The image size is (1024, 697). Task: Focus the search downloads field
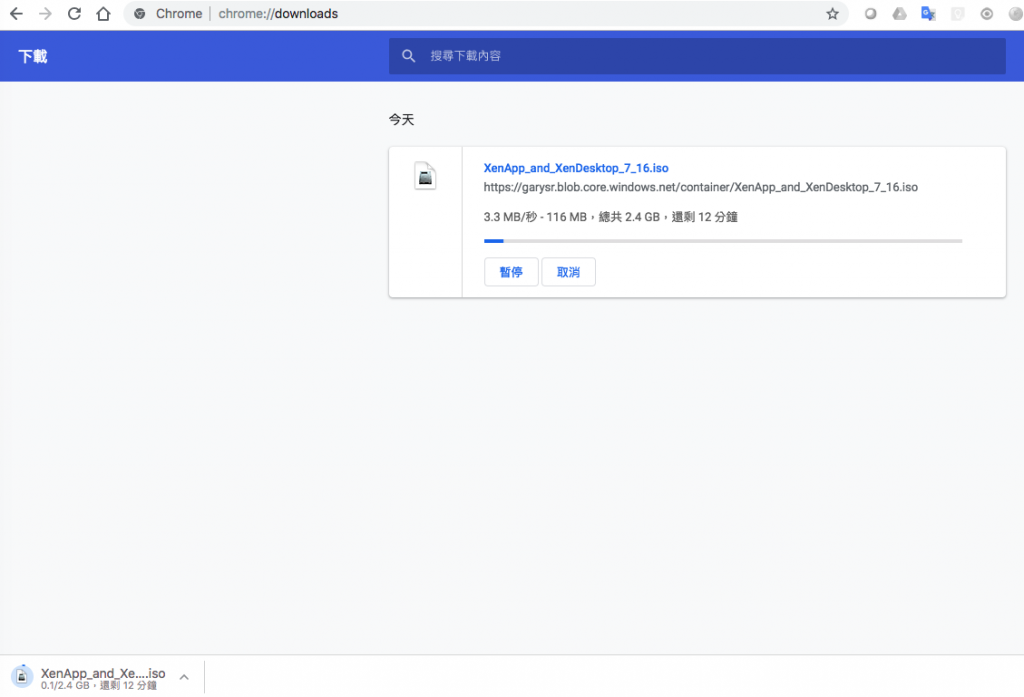point(697,56)
